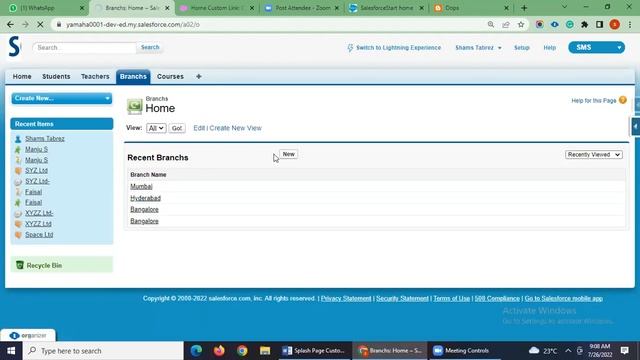Open Help for this Page question icon
Viewport: 640px width, 360px height.
[622, 100]
